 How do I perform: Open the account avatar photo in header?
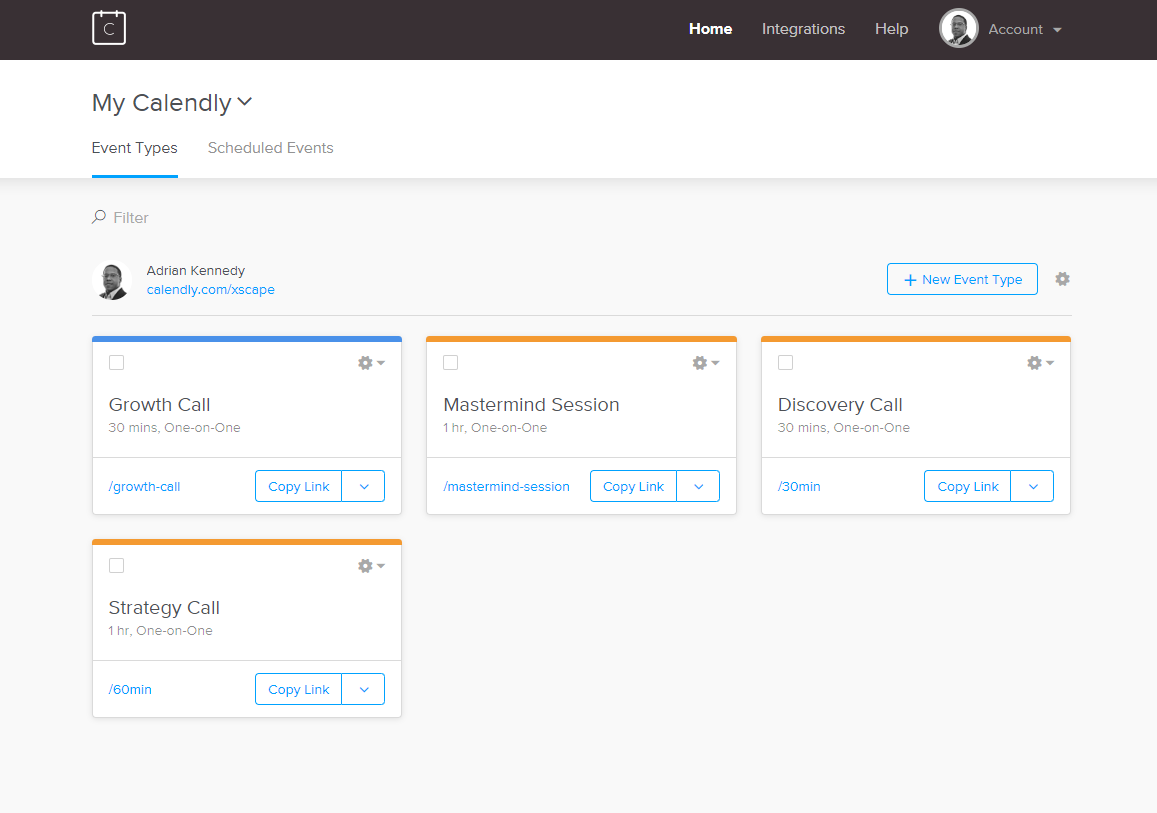tap(958, 29)
